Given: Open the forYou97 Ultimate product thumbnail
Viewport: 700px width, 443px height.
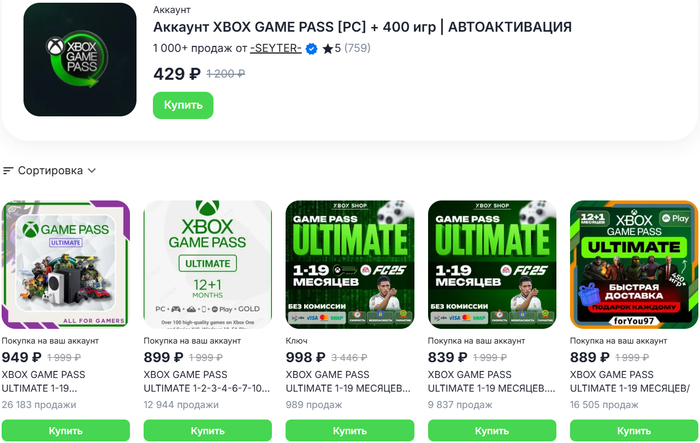Looking at the screenshot, I should coord(634,264).
